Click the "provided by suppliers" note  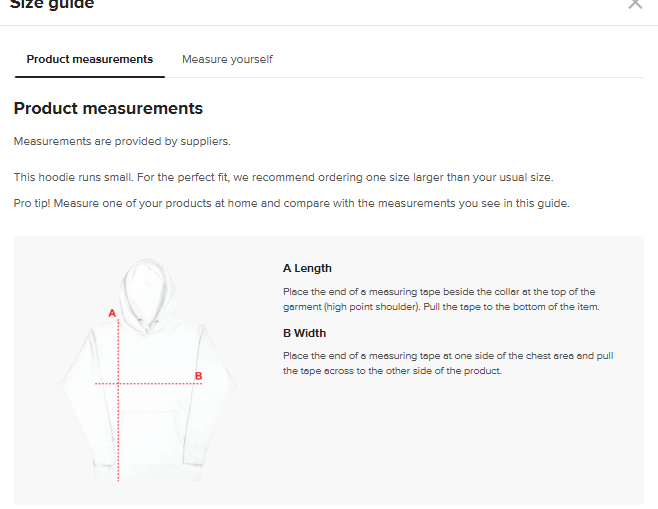pos(122,141)
